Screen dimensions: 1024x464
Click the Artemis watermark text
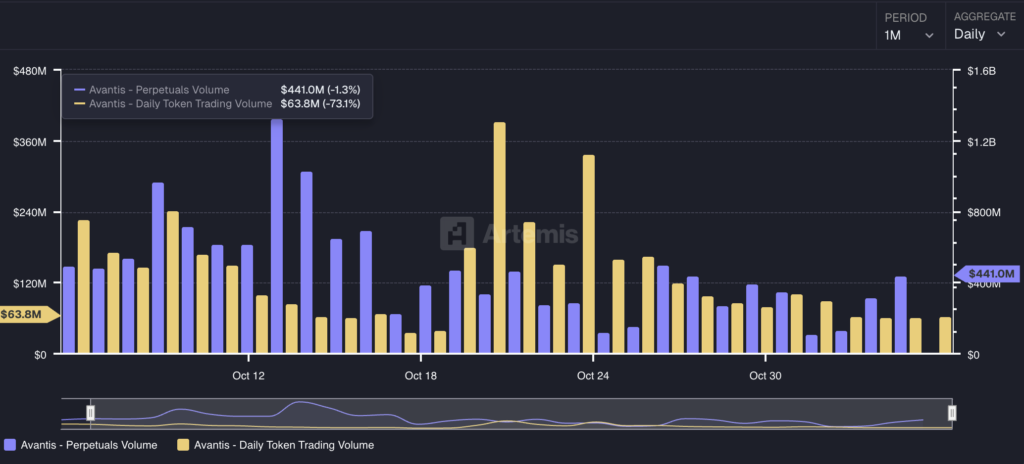point(530,234)
